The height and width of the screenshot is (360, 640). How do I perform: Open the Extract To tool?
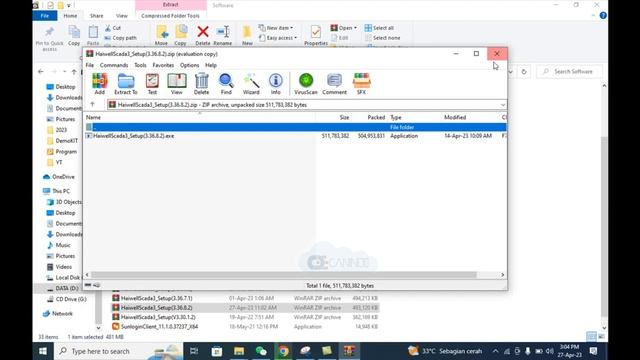[126, 84]
